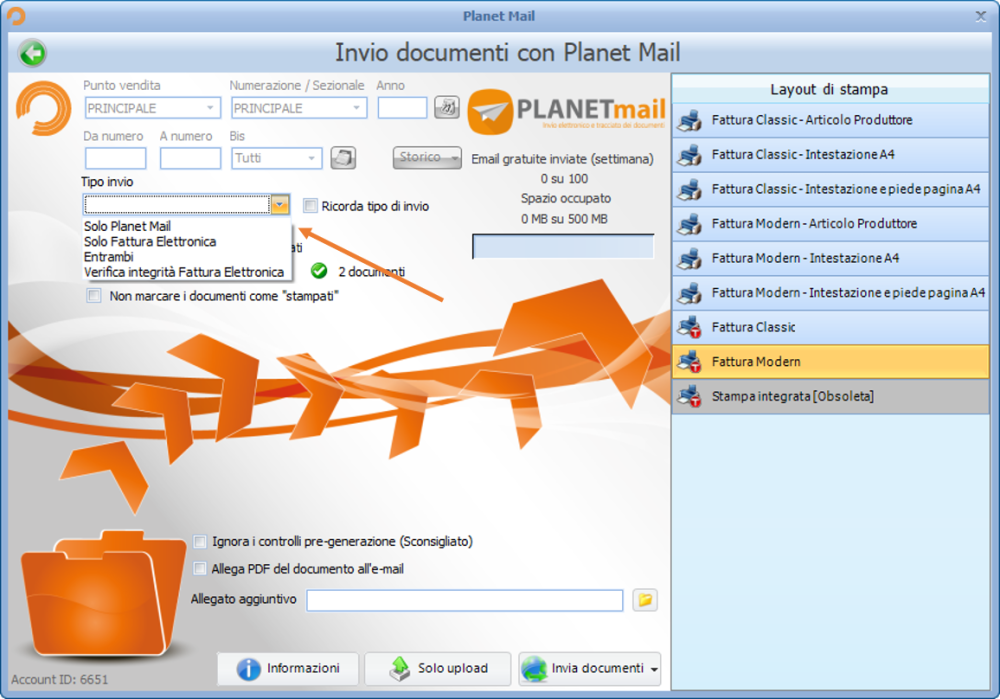Click the 0 MB su 500 MB text
Viewport: 1000px width, 699px height.
(564, 219)
